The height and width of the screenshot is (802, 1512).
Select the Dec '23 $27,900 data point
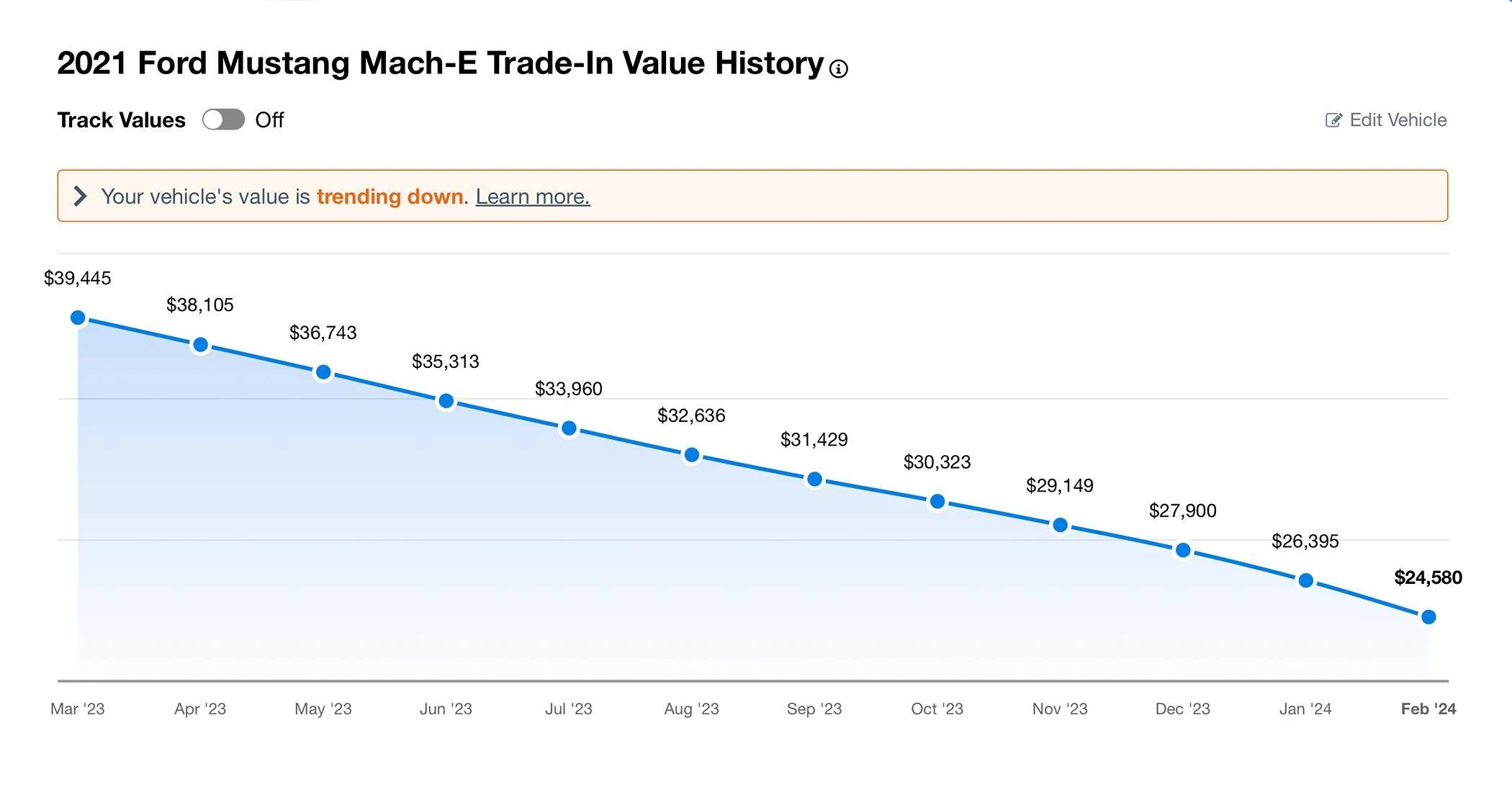click(1183, 551)
